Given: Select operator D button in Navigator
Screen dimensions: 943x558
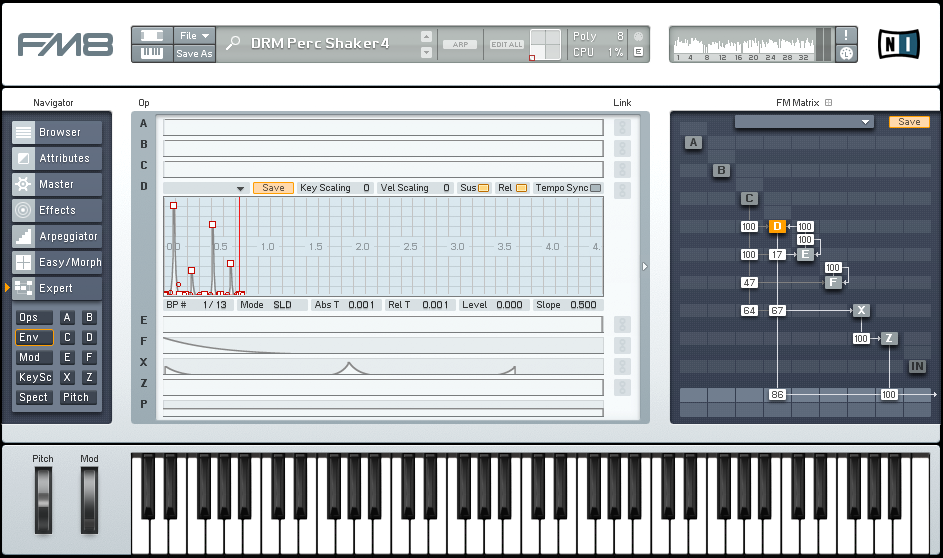Looking at the screenshot, I should click(x=89, y=337).
